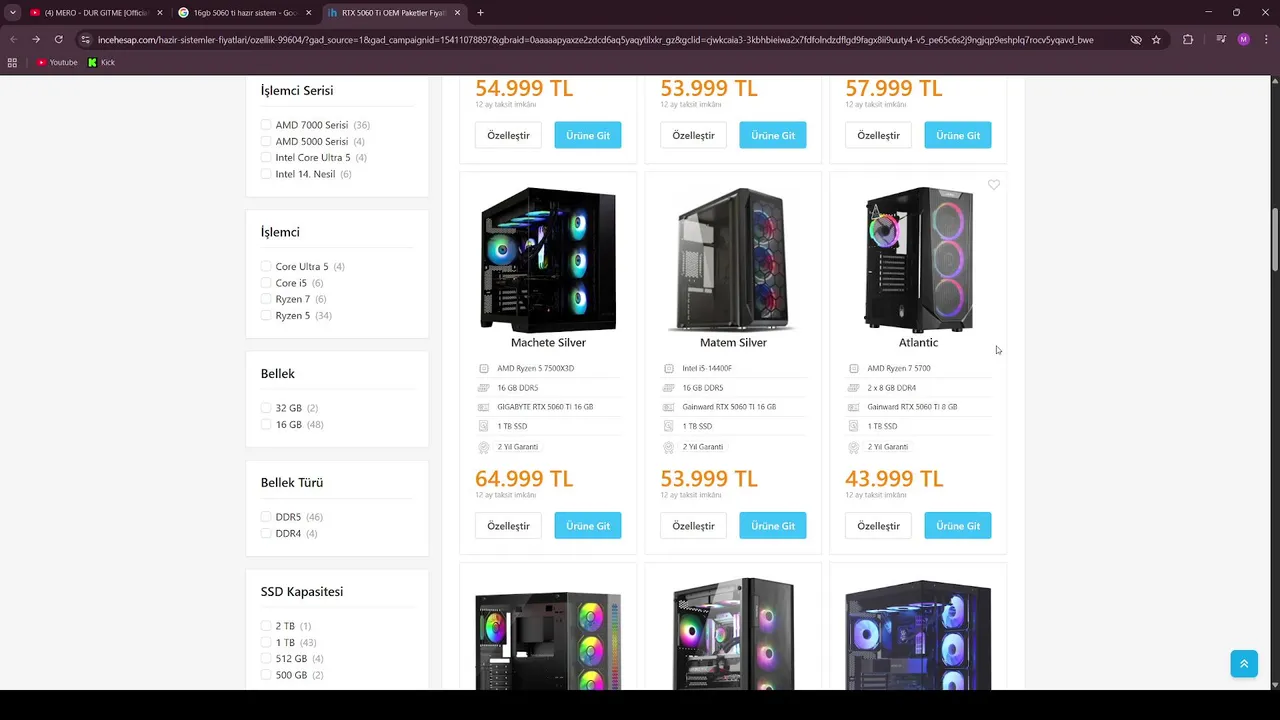1280x720 pixels.
Task: Open new tab with plus icon
Action: click(480, 13)
